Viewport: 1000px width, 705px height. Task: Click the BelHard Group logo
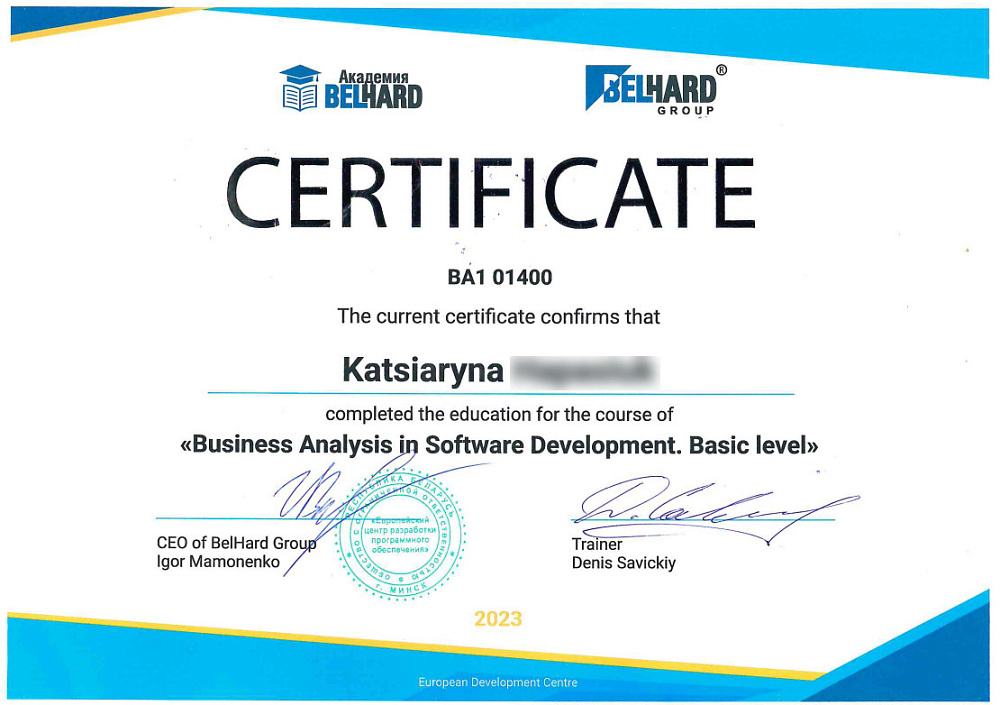pos(652,90)
